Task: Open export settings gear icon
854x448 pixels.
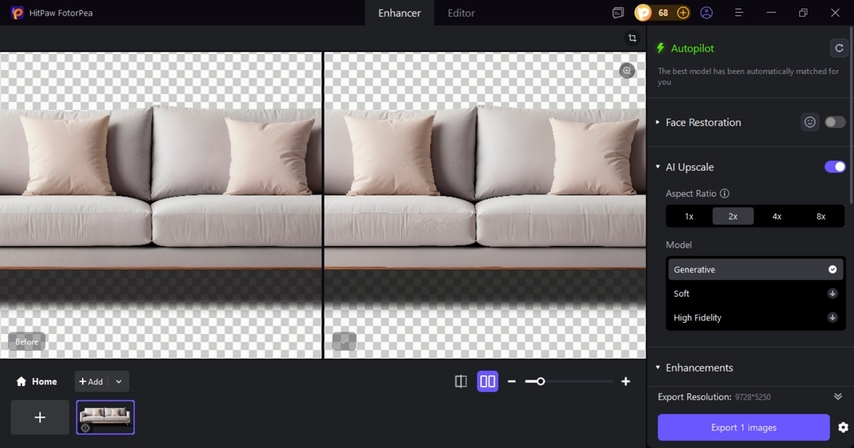Action: [x=843, y=427]
